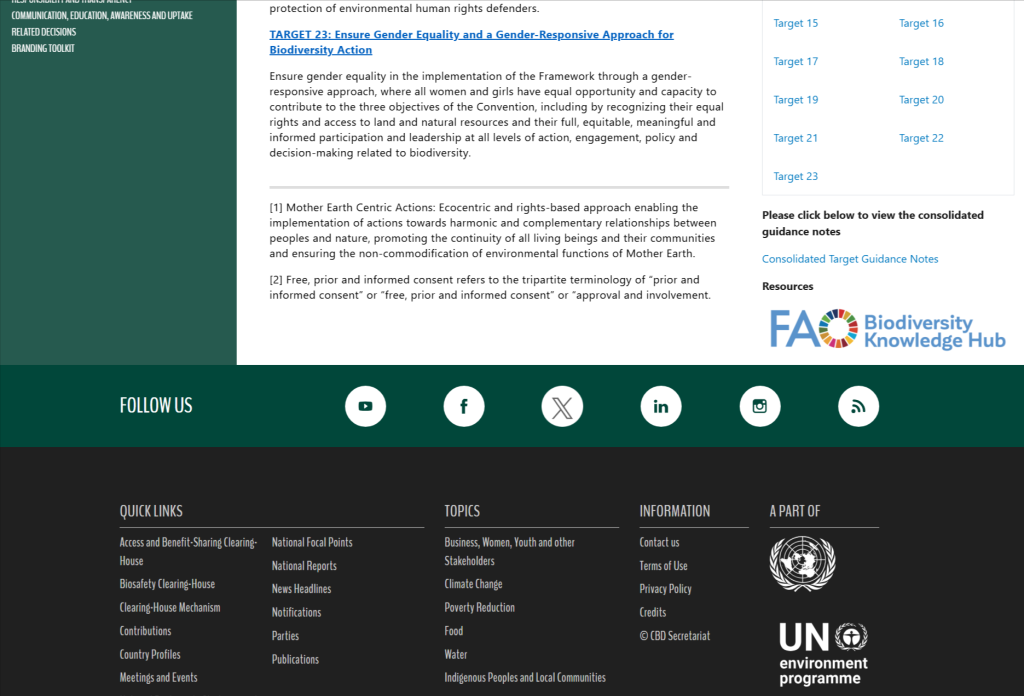Viewport: 1024px width, 696px height.
Task: Visit Contributions in Quick Links
Action: 145,631
